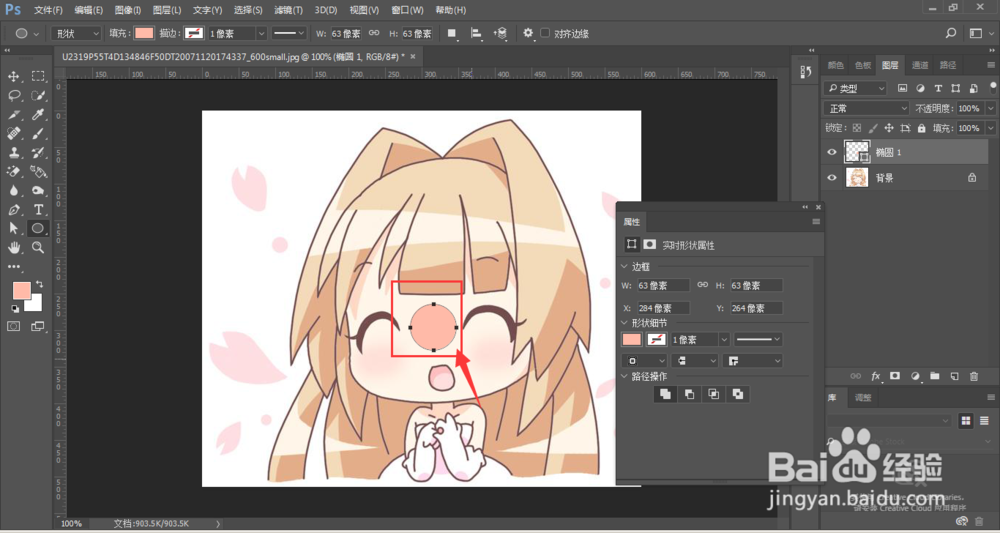Screen dimensions: 1000x533
Task: Select the Blur tool
Action: 13,191
